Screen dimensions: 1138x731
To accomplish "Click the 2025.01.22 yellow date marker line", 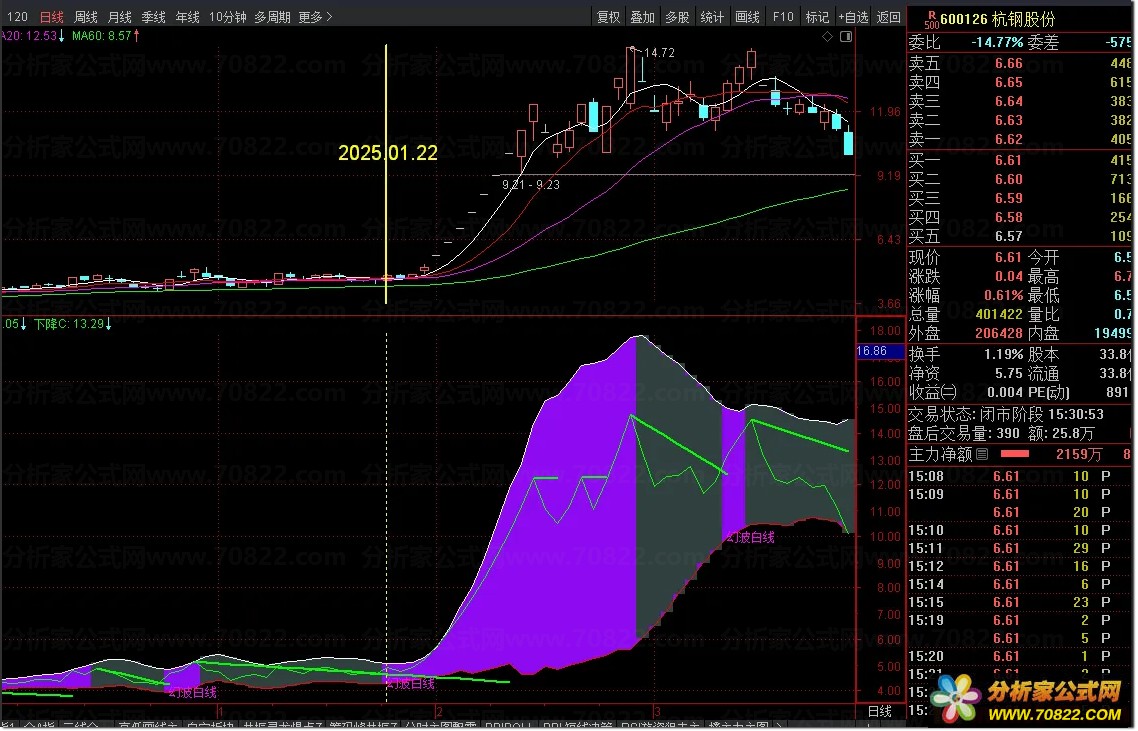I will 386,174.
